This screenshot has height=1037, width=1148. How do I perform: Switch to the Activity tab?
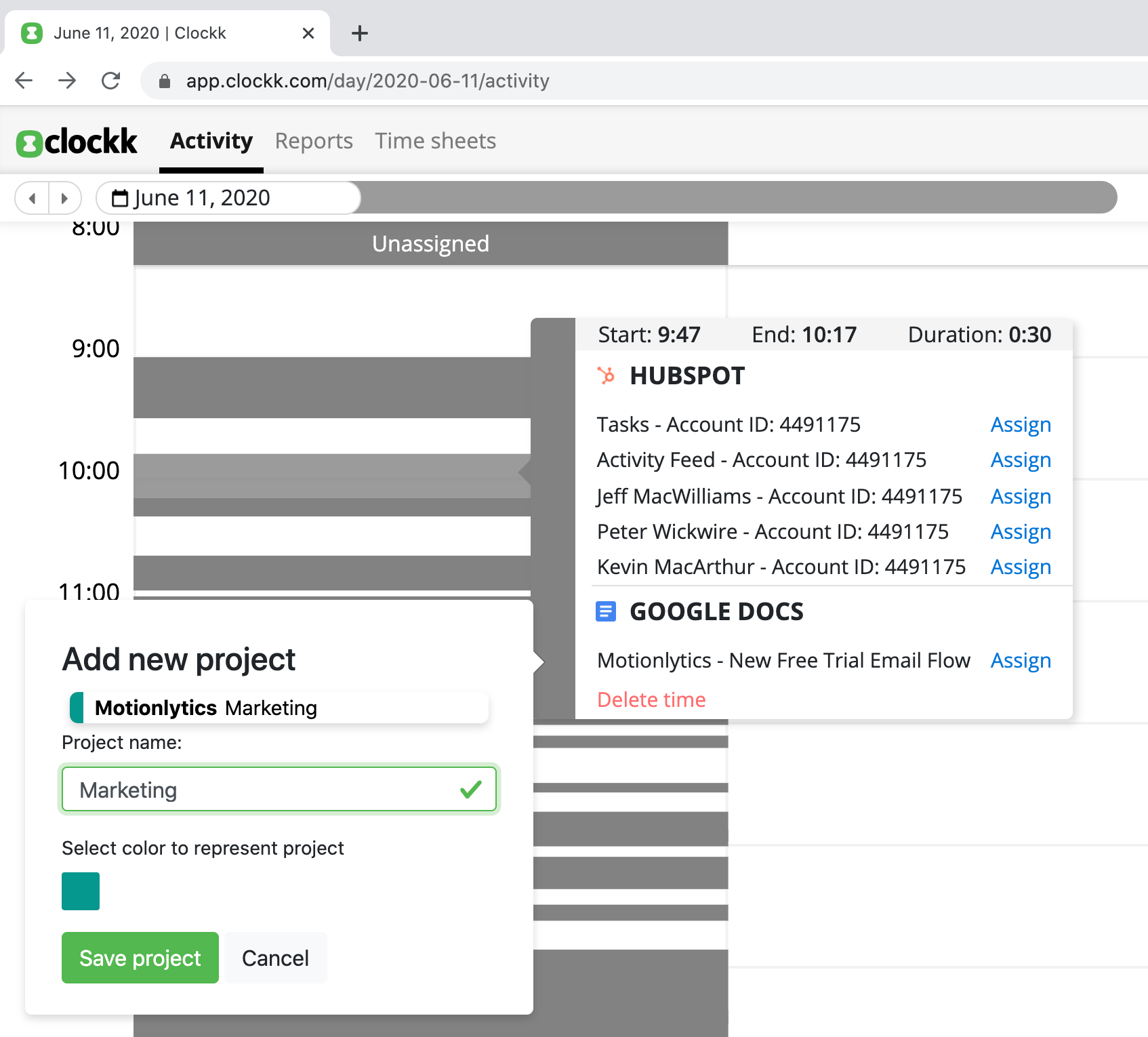point(211,141)
